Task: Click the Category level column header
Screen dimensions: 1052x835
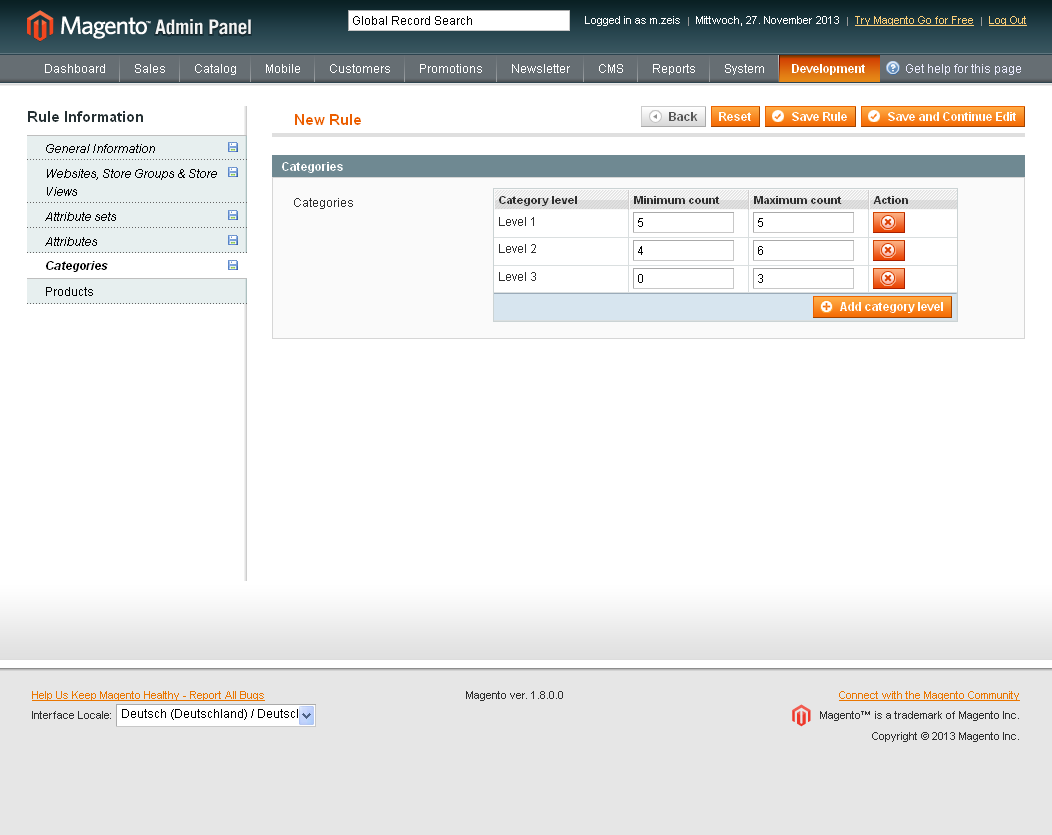Action: coord(561,200)
